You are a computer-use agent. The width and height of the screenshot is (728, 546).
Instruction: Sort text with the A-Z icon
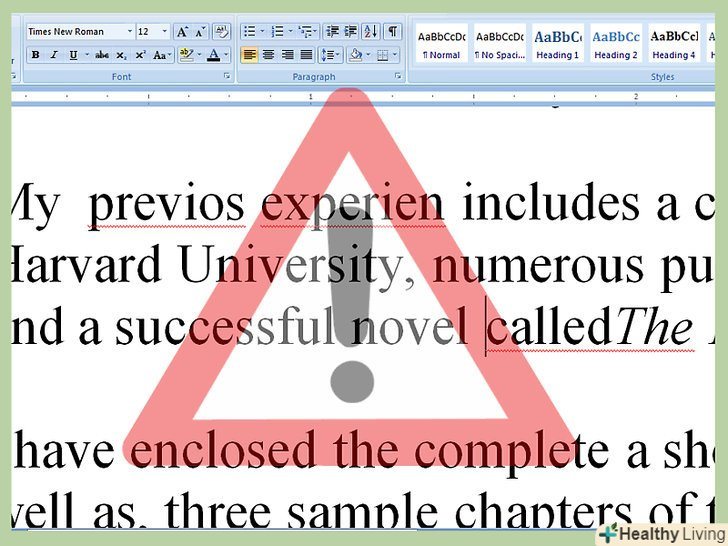pos(370,32)
